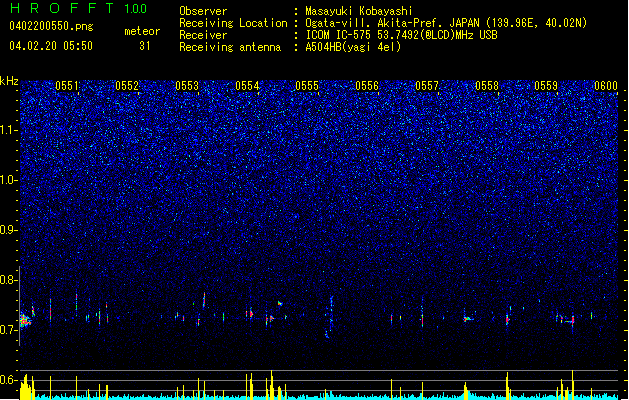Click the 0552 time marker

pos(127,86)
